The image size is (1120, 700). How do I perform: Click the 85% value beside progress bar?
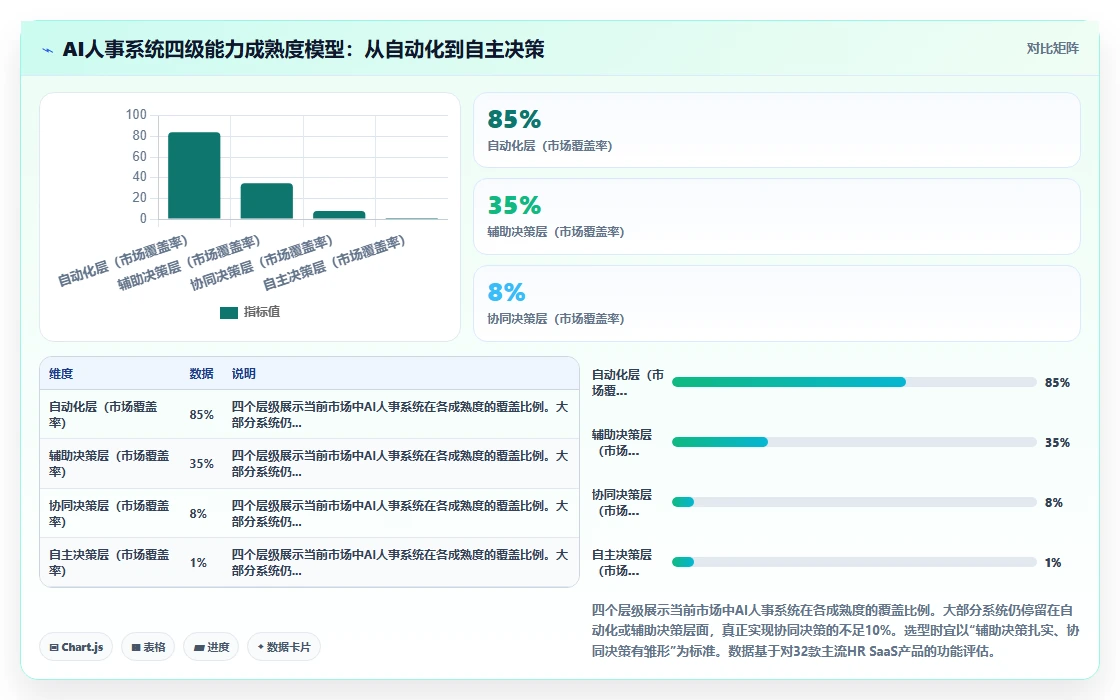[1057, 383]
